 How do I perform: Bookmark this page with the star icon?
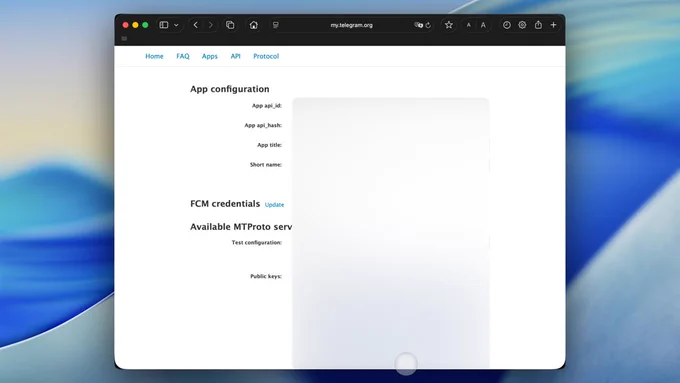click(x=449, y=25)
